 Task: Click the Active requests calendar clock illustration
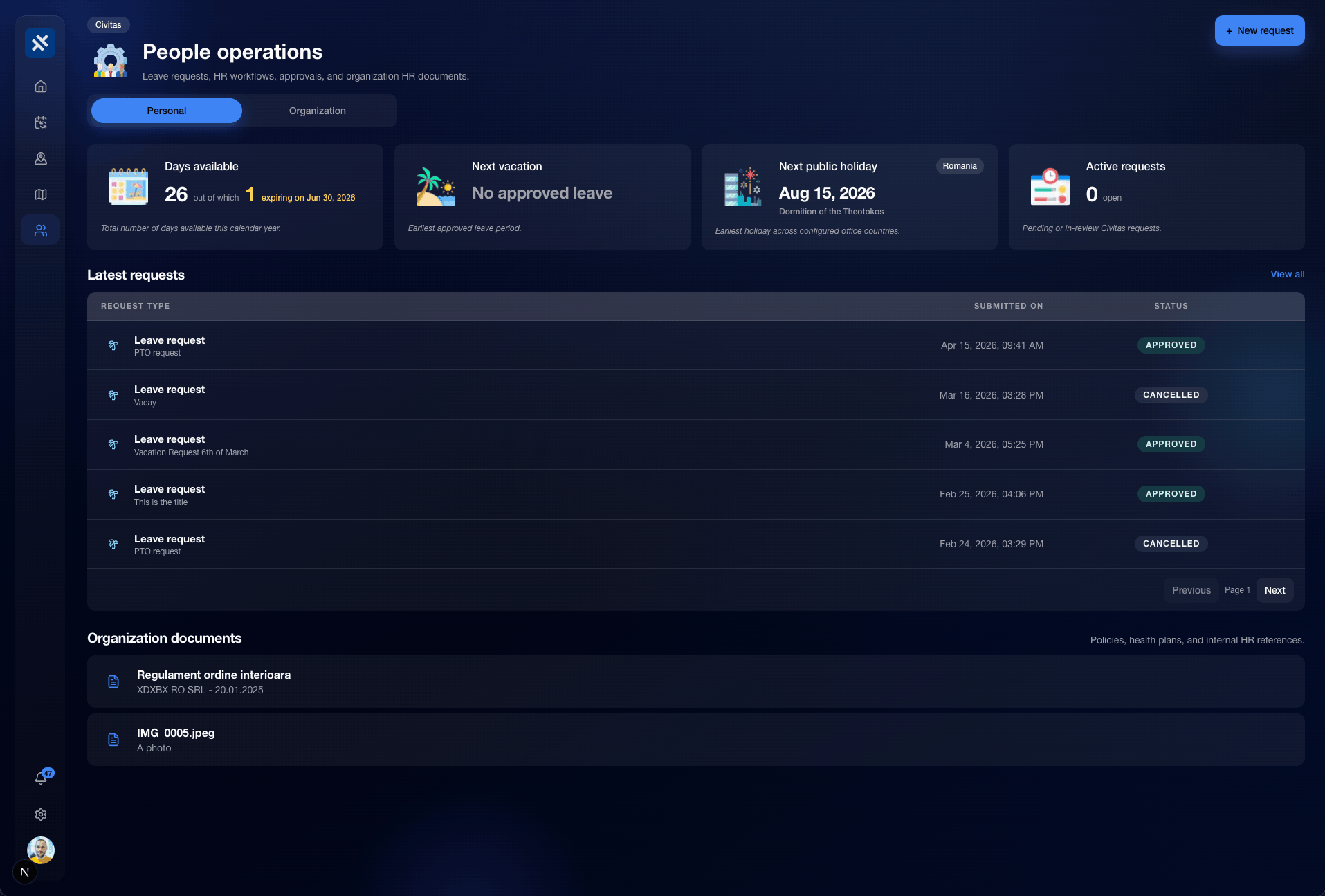coord(1050,187)
